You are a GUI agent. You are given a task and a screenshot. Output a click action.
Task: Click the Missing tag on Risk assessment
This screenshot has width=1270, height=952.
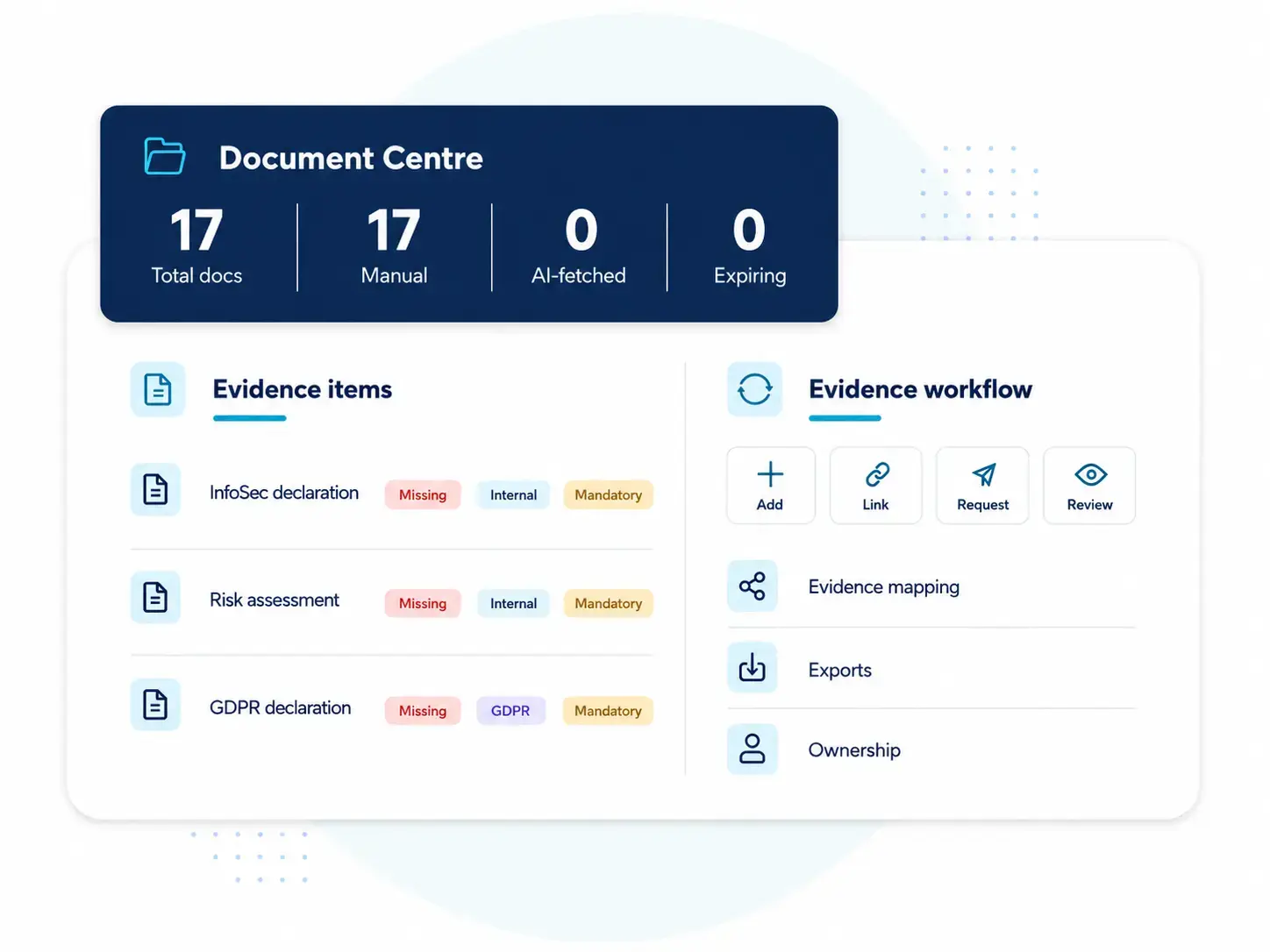click(x=423, y=603)
